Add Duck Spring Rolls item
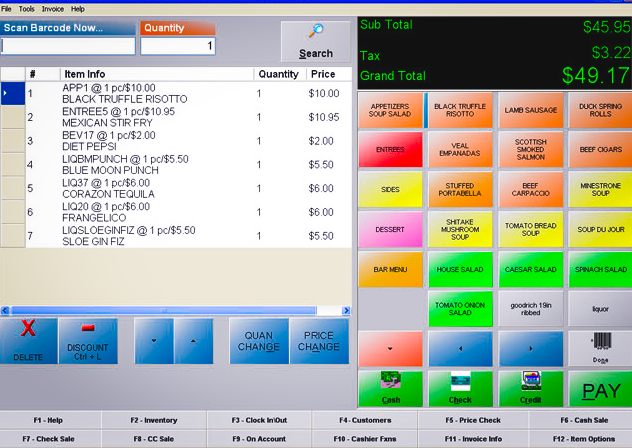The width and height of the screenshot is (632, 448). pyautogui.click(x=601, y=110)
